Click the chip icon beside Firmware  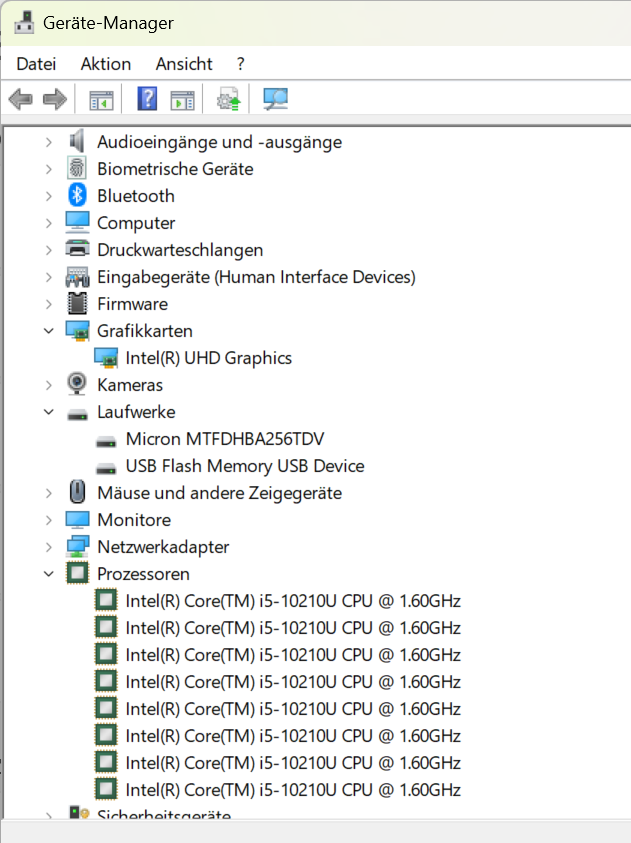click(77, 304)
